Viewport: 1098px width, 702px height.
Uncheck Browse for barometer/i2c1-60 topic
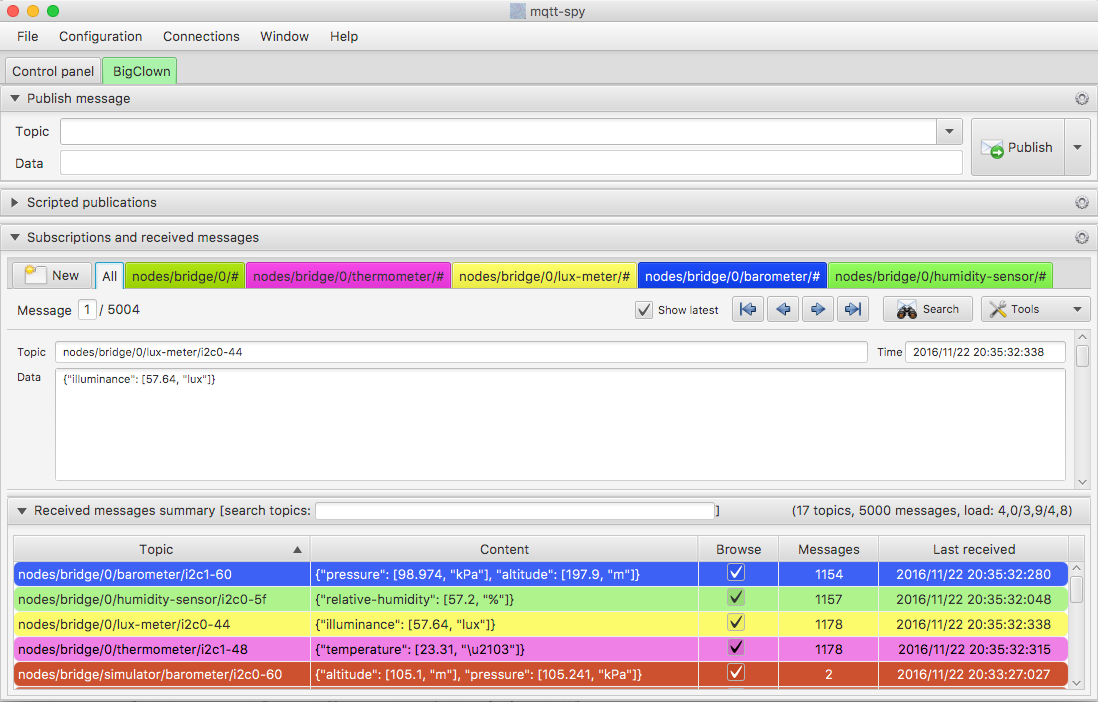pyautogui.click(x=736, y=573)
